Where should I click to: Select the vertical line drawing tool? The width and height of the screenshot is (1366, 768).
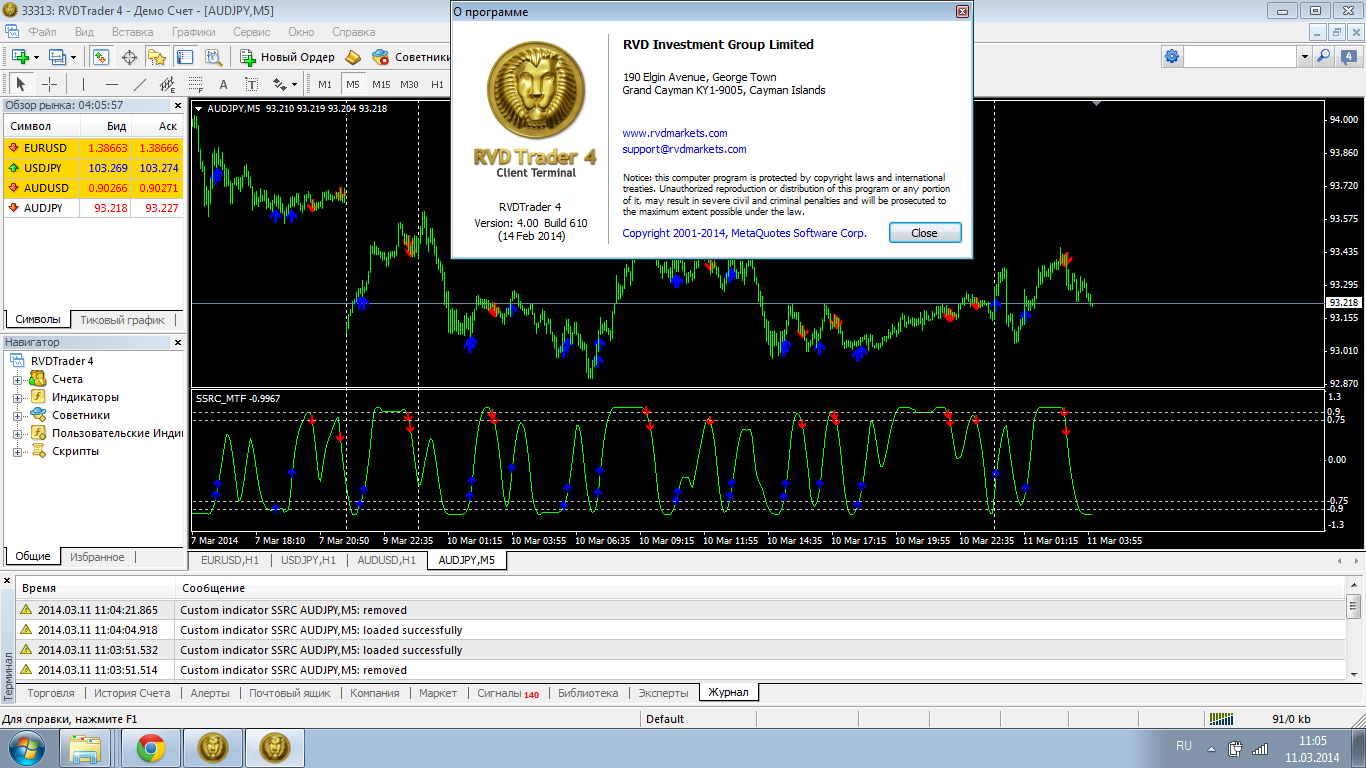coord(83,84)
